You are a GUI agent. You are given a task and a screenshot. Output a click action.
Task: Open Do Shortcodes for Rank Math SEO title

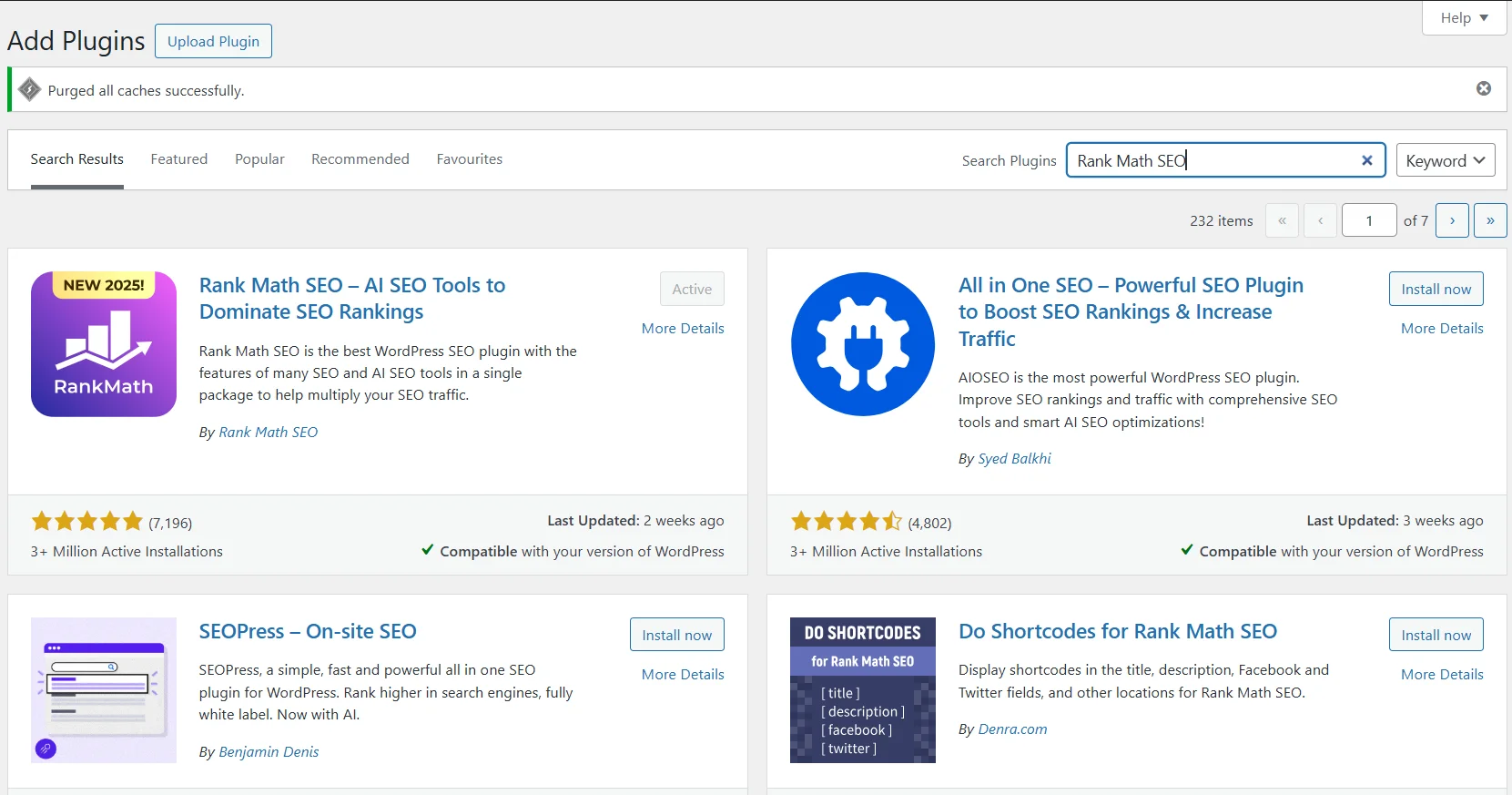(x=1118, y=631)
